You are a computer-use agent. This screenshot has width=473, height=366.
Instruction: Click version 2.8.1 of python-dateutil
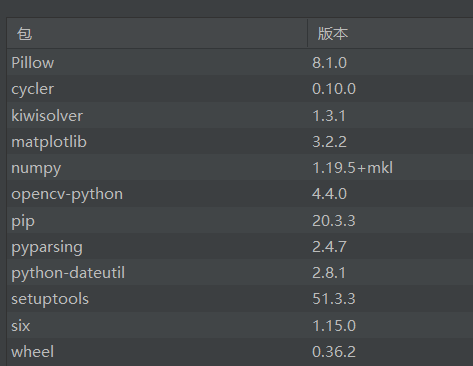tap(329, 273)
